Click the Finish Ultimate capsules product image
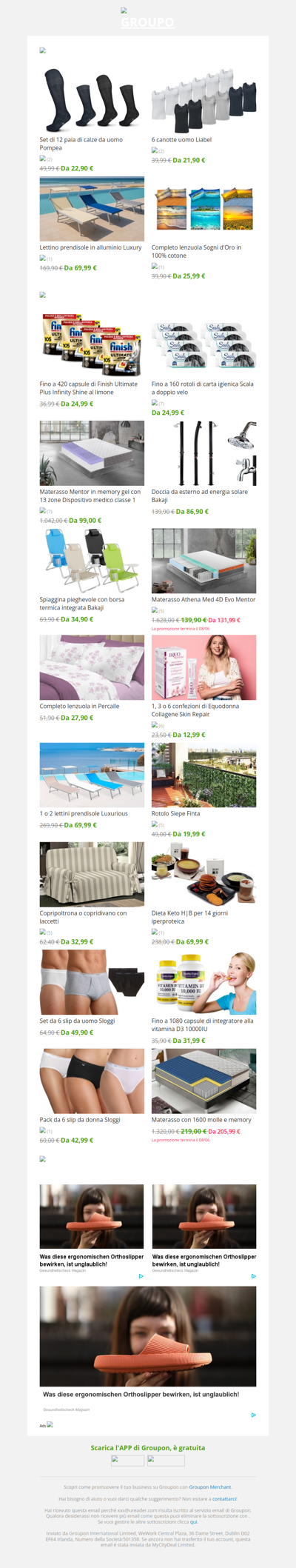296x1568 pixels. [92, 345]
